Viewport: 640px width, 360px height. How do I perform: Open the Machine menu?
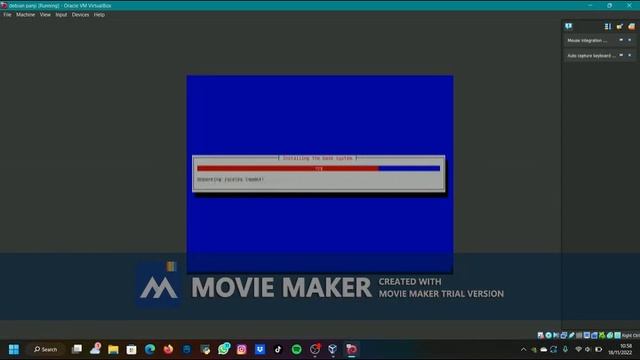pyautogui.click(x=25, y=15)
